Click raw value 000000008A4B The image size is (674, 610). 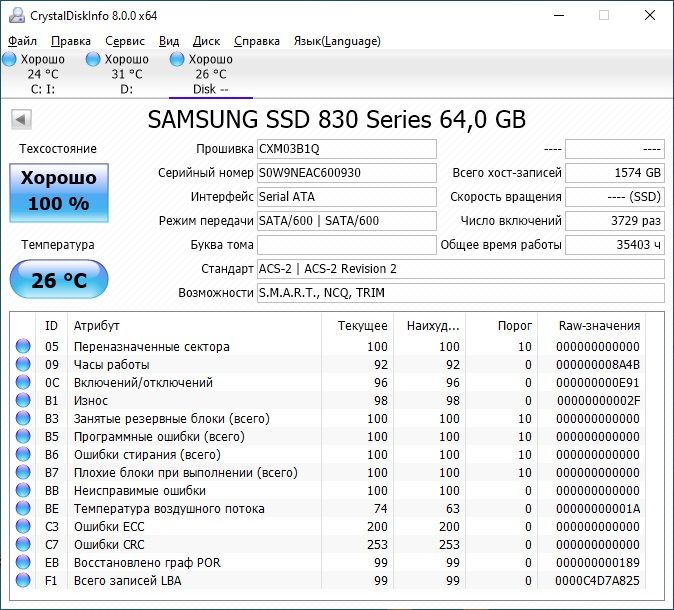(598, 365)
